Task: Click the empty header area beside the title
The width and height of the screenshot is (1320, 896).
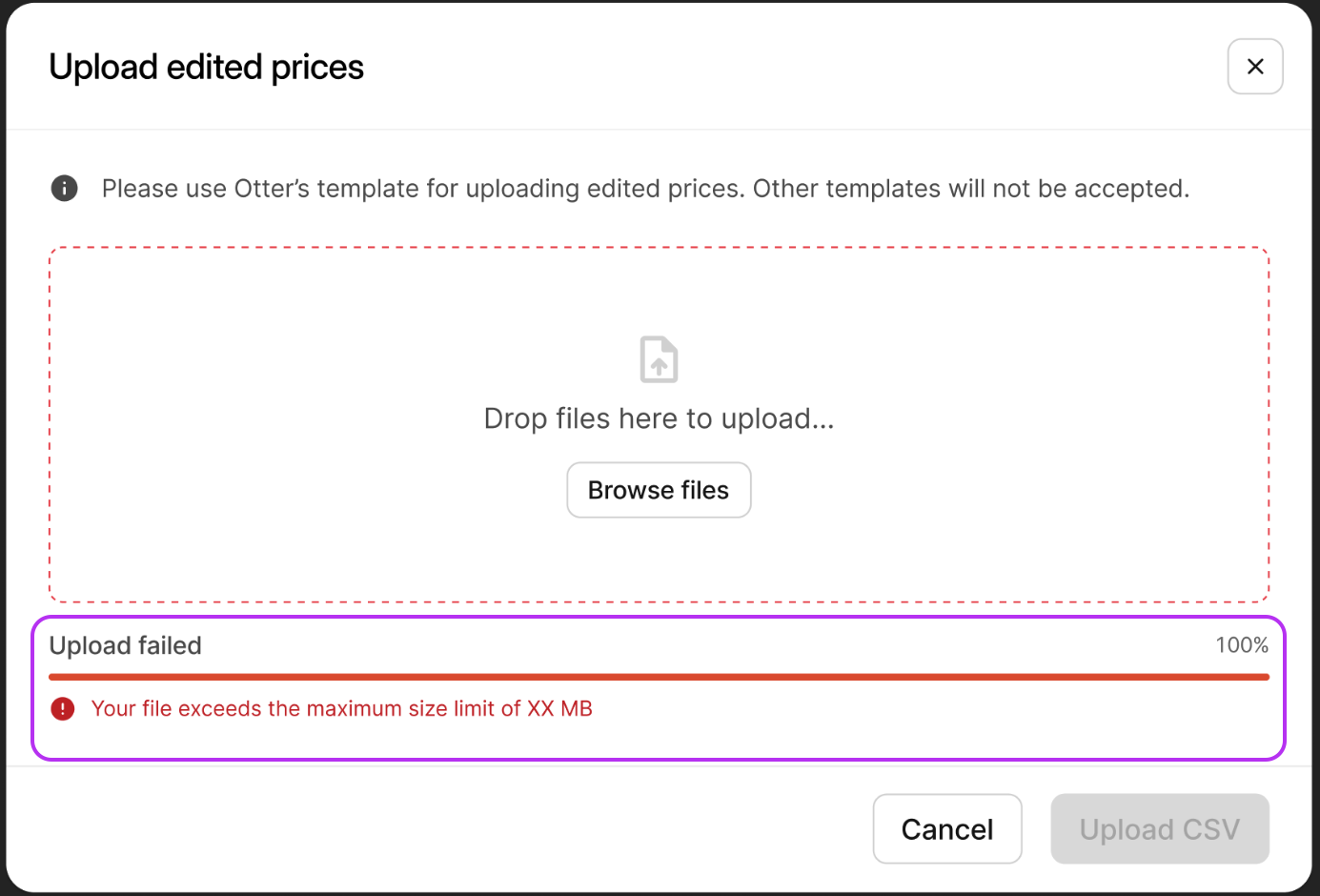Action: [x=762, y=67]
